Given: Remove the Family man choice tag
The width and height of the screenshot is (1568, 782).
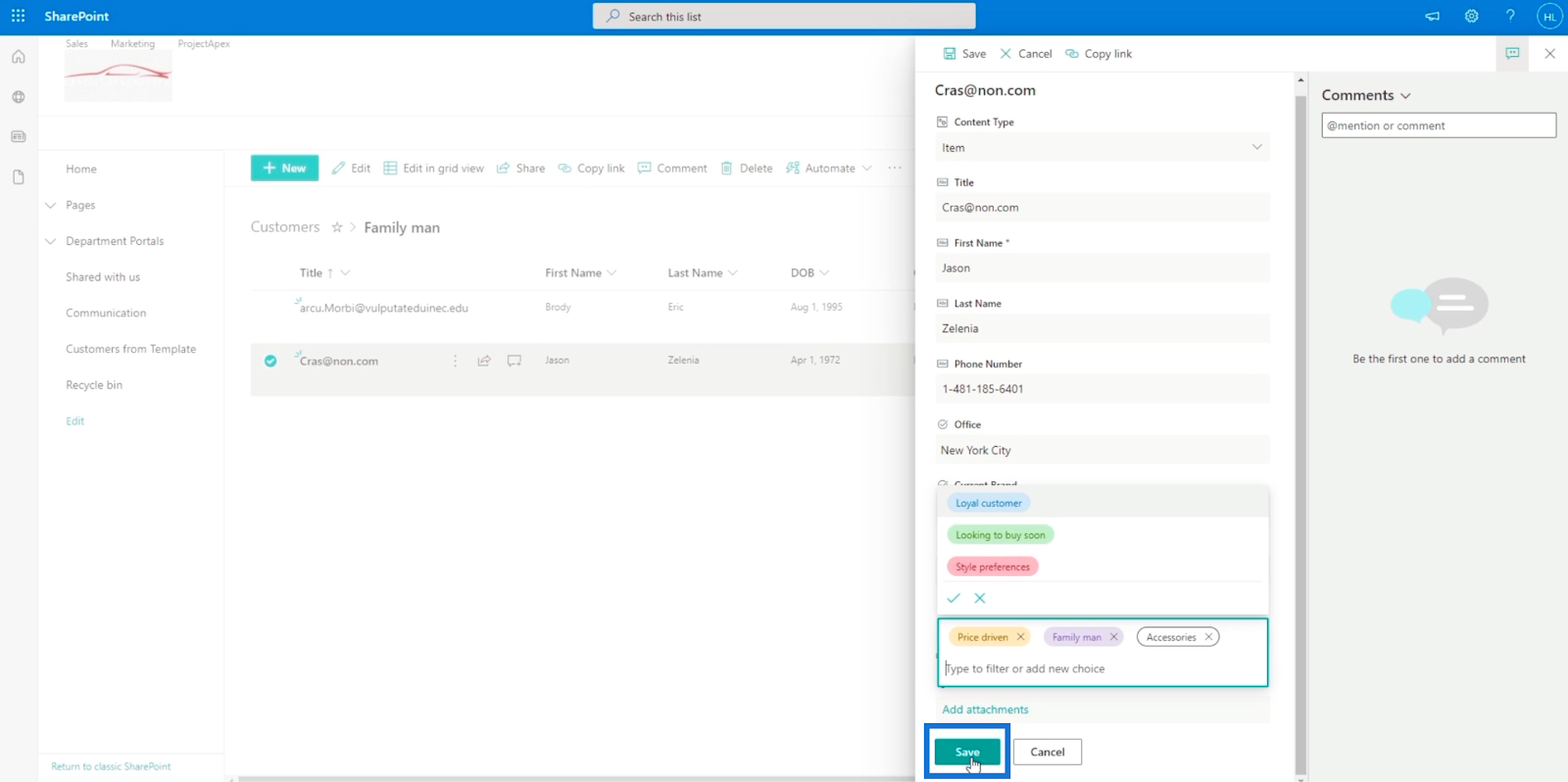Looking at the screenshot, I should [1113, 637].
